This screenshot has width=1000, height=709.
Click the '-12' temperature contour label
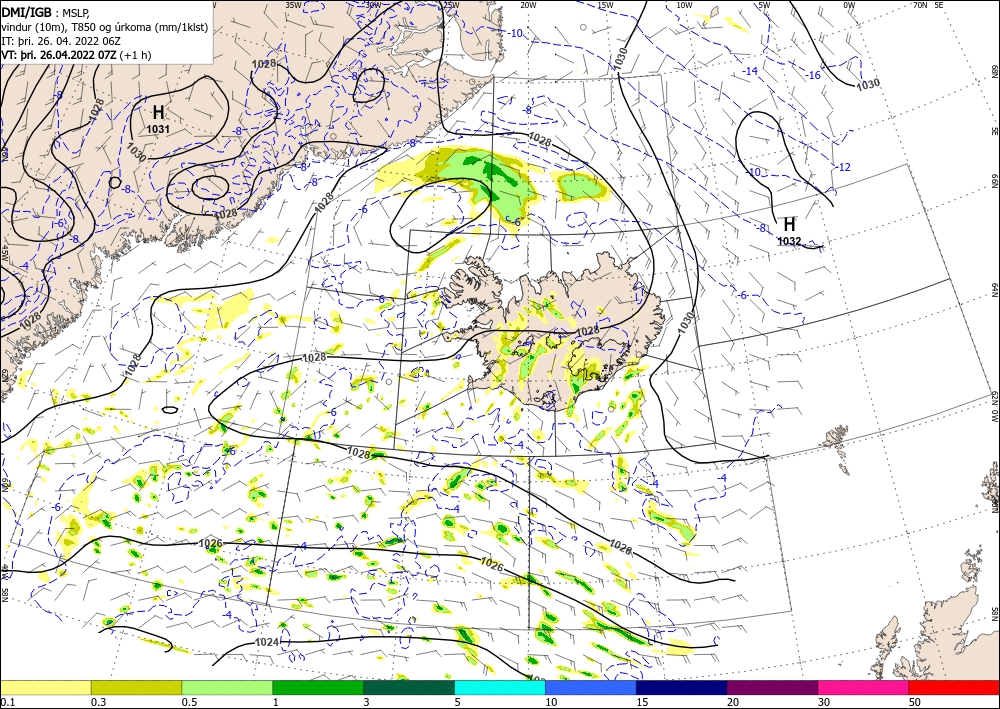(843, 167)
